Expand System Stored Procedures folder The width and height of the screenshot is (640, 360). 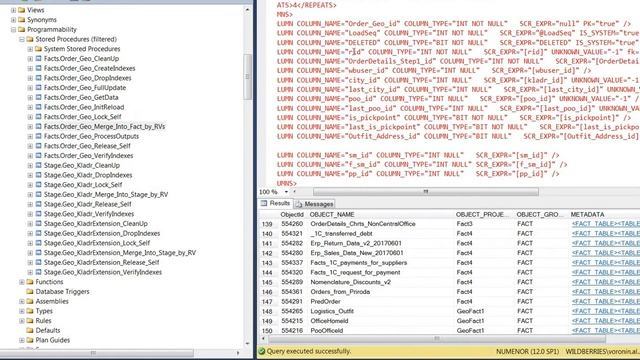tap(30, 49)
